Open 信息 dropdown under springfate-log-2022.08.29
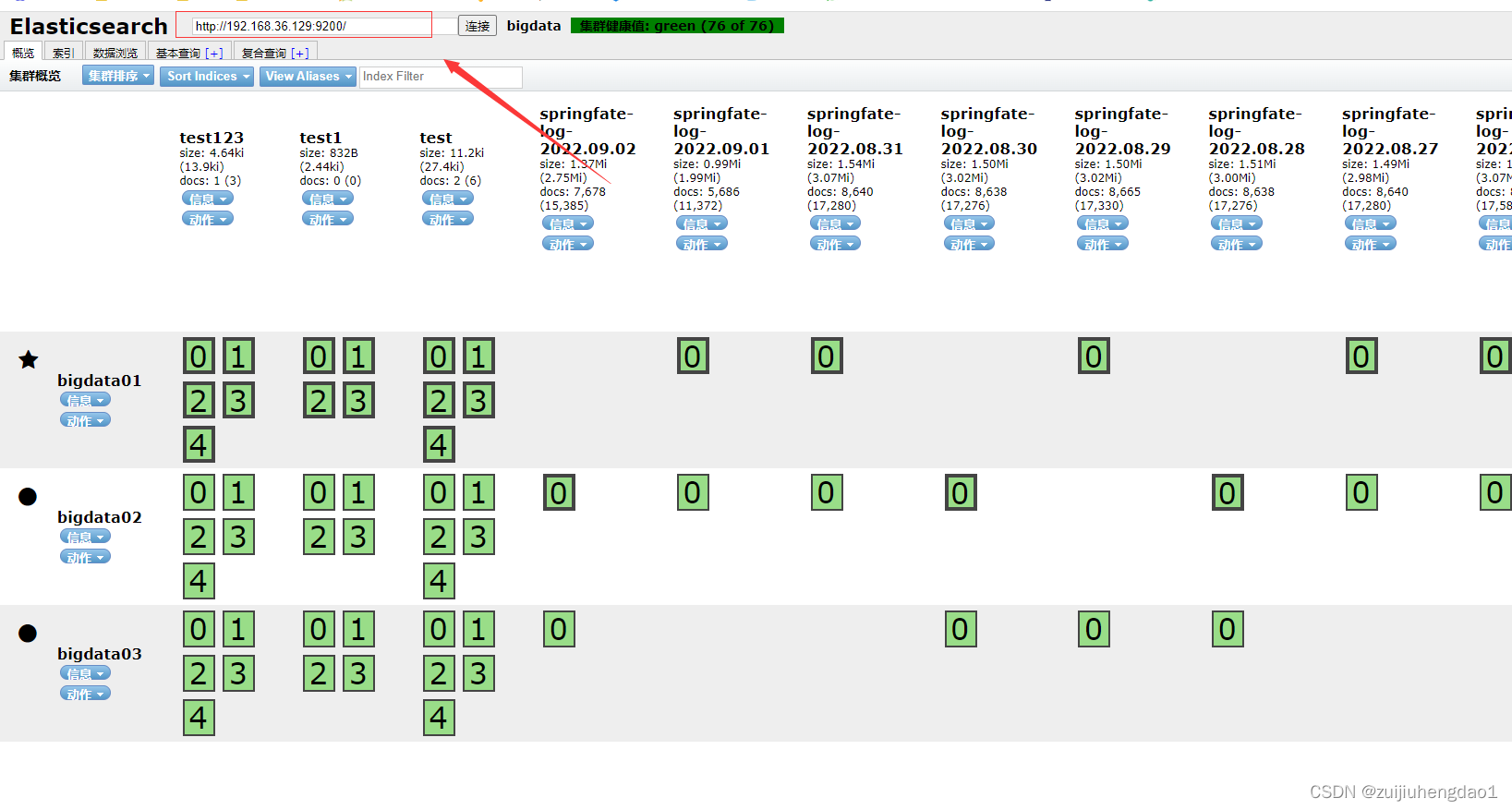Image resolution: width=1512 pixels, height=810 pixels. tap(1103, 224)
